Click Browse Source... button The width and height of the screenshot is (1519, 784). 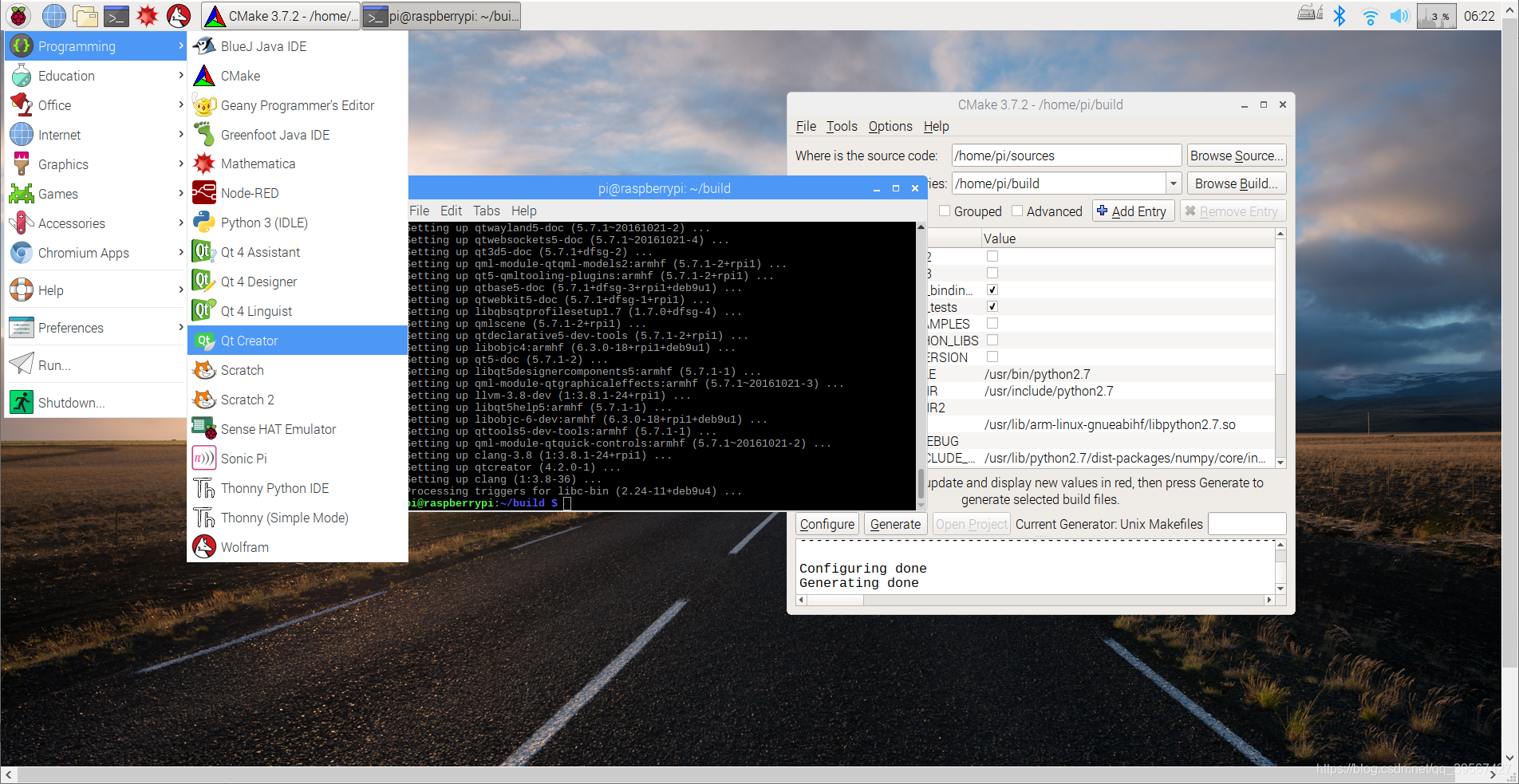click(1237, 156)
